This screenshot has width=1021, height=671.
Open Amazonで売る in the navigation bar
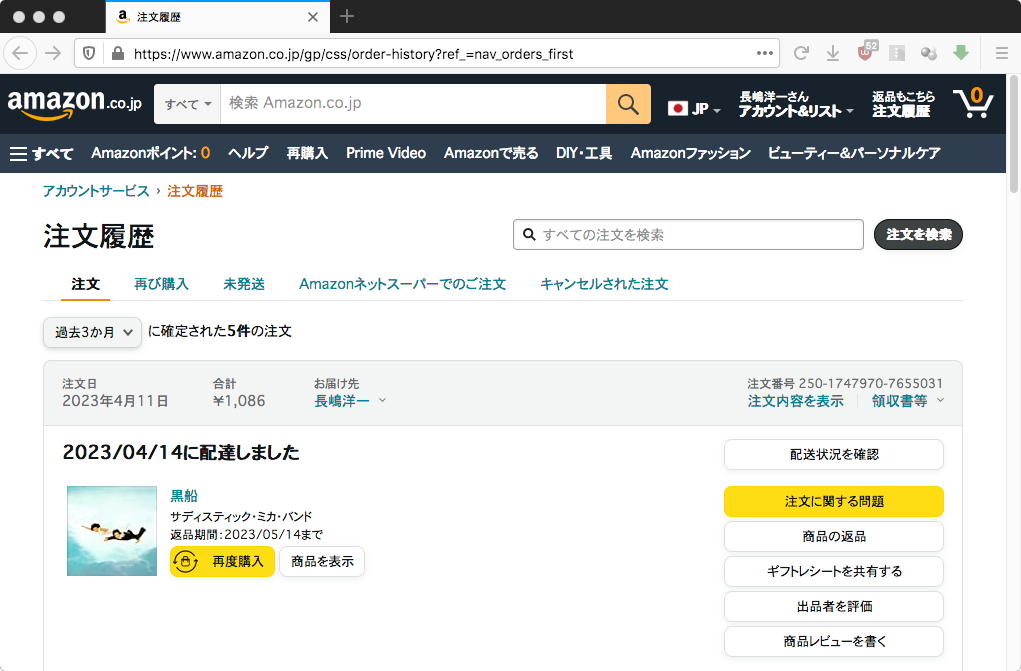tap(491, 153)
